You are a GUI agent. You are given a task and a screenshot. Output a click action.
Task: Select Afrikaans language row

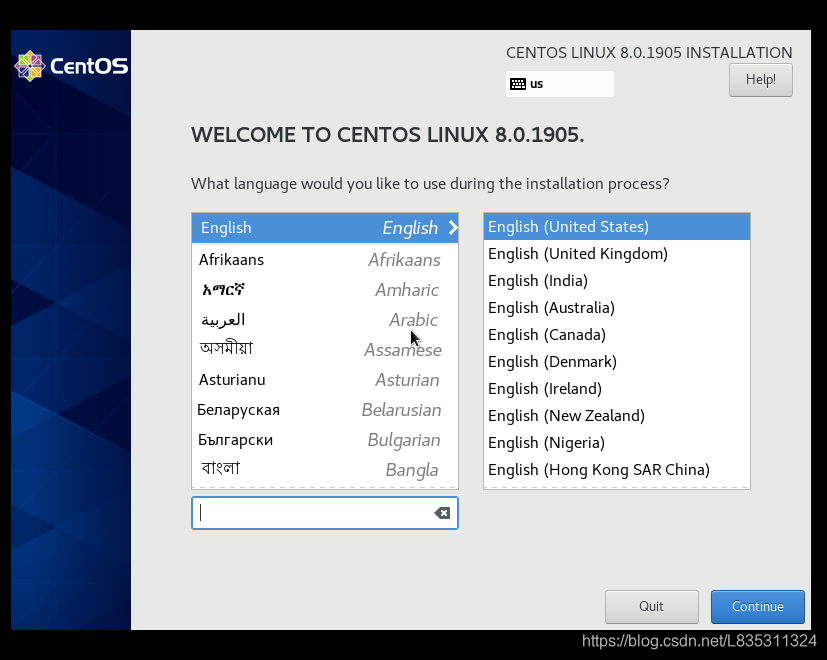click(x=325, y=260)
